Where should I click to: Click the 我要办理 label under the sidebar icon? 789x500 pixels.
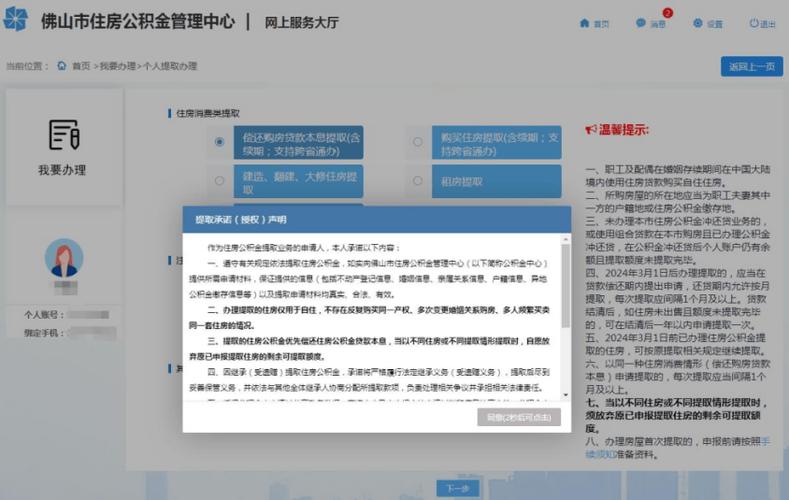click(62, 170)
